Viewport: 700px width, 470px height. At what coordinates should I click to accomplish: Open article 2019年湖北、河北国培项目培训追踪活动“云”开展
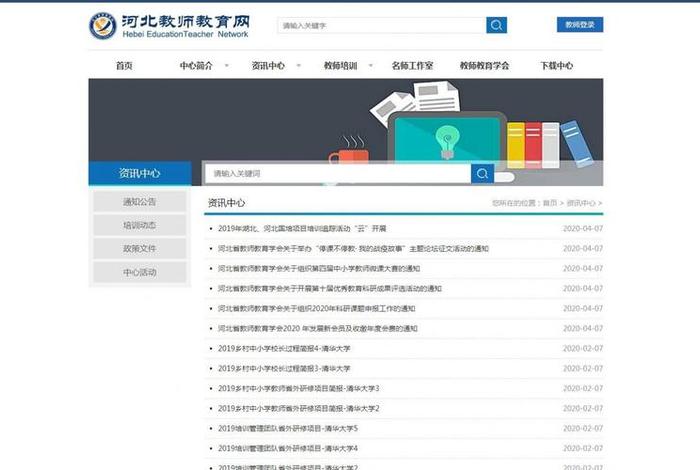pos(302,229)
